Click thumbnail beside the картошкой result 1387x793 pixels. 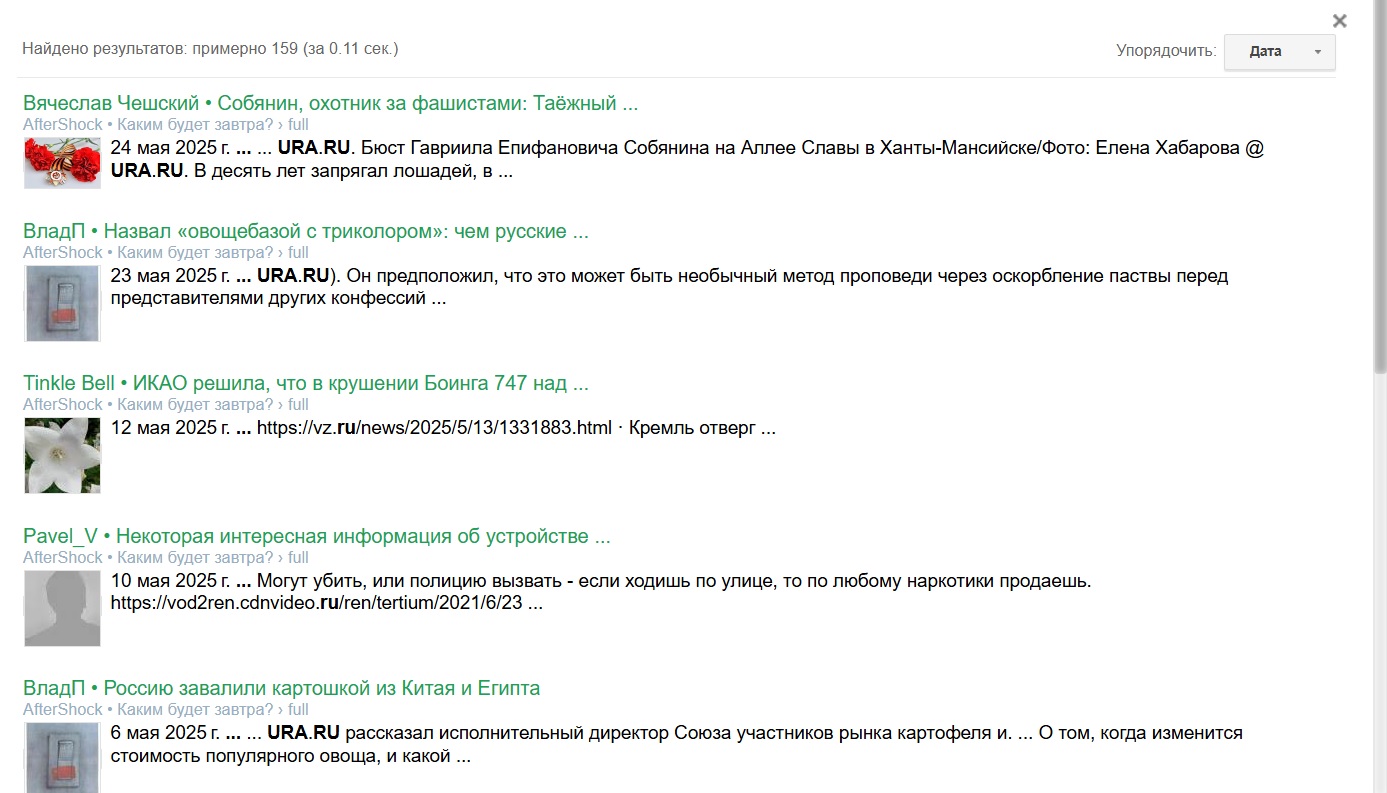(62, 758)
